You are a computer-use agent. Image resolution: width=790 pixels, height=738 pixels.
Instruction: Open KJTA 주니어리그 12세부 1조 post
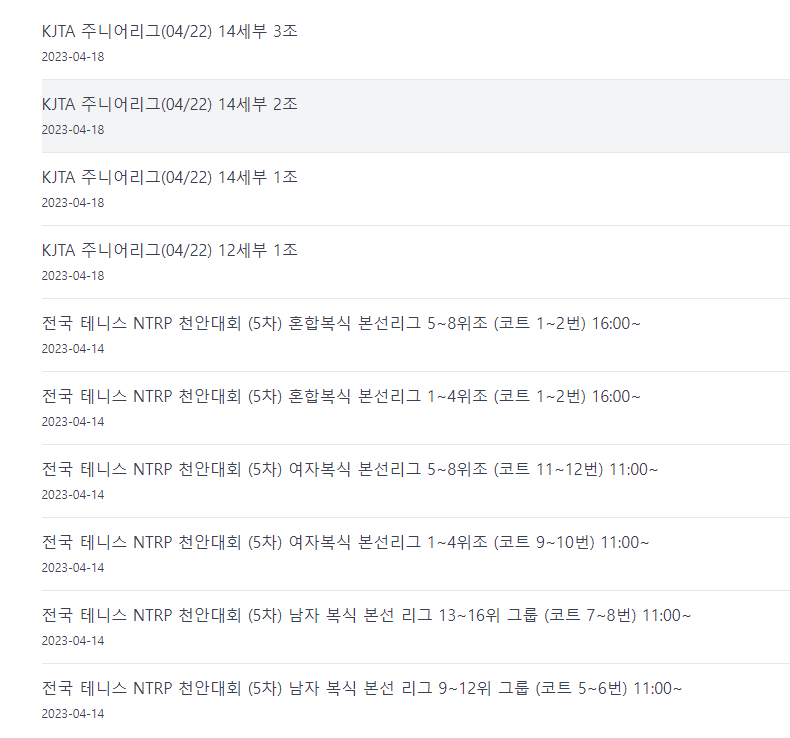[x=170, y=250]
